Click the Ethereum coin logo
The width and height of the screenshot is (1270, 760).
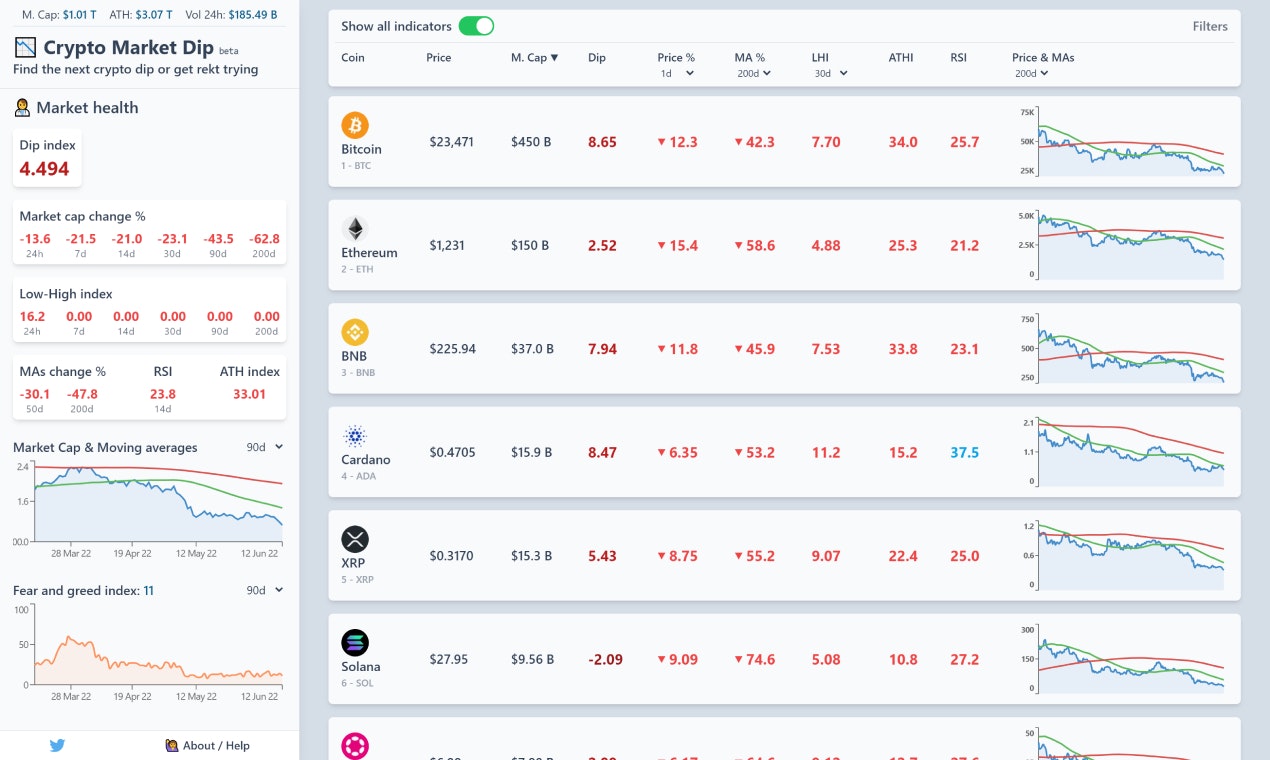click(x=355, y=228)
